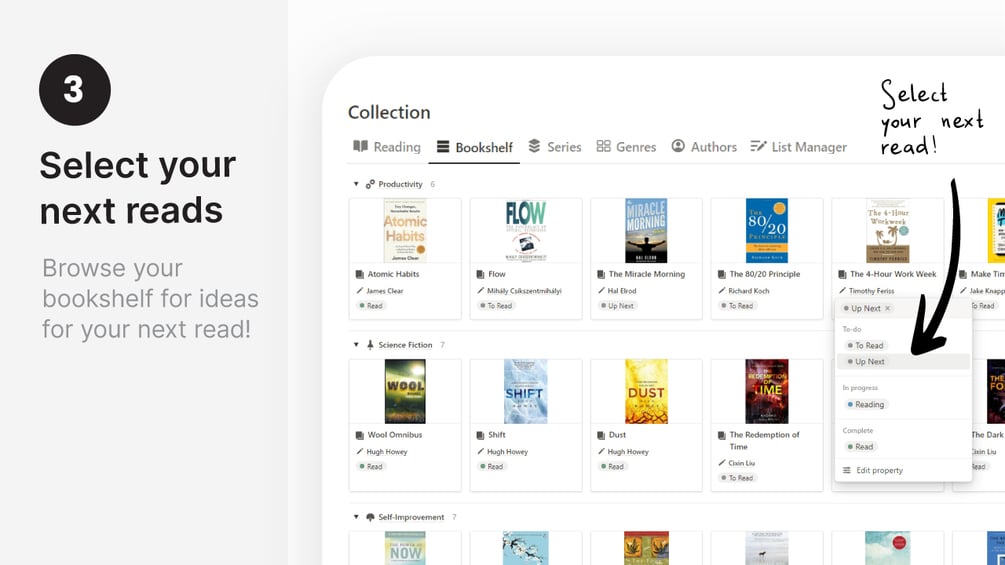Open the Dust book cover
Viewport: 1005px width, 565px height.
tap(646, 391)
